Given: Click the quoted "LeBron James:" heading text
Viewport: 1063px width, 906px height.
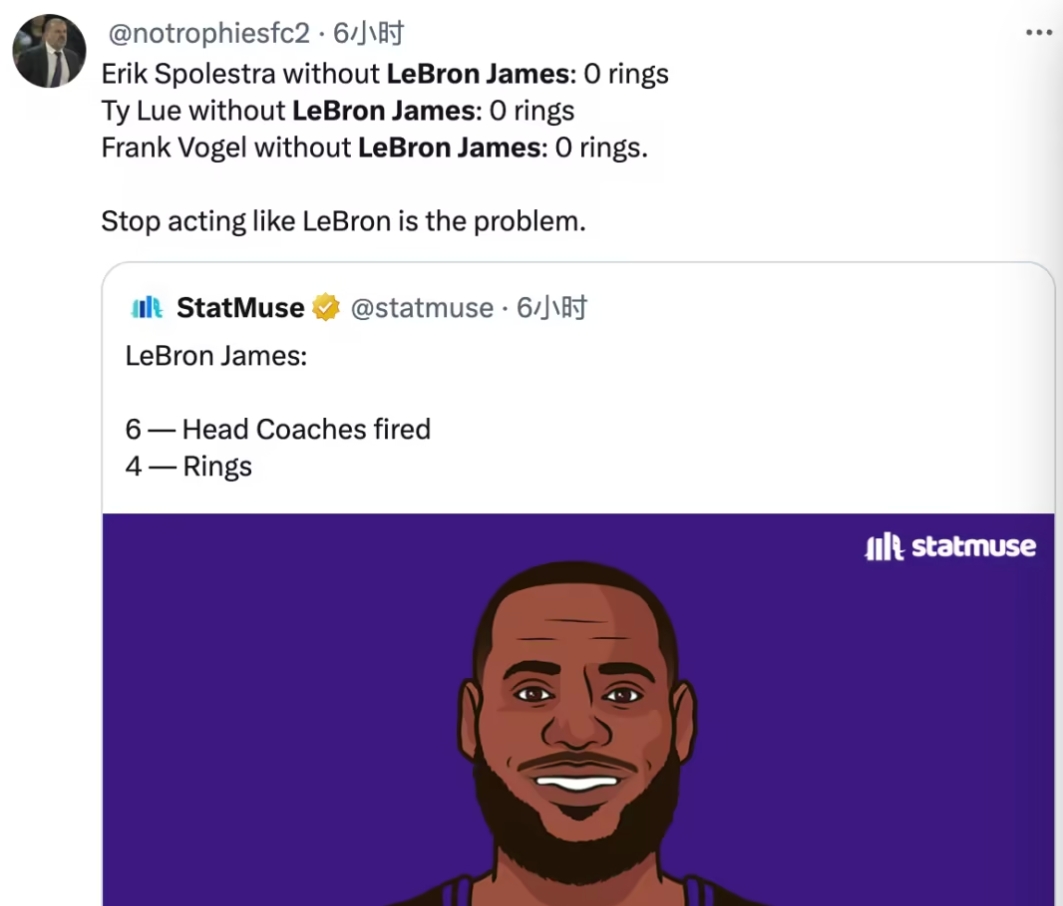Looking at the screenshot, I should click(x=216, y=355).
